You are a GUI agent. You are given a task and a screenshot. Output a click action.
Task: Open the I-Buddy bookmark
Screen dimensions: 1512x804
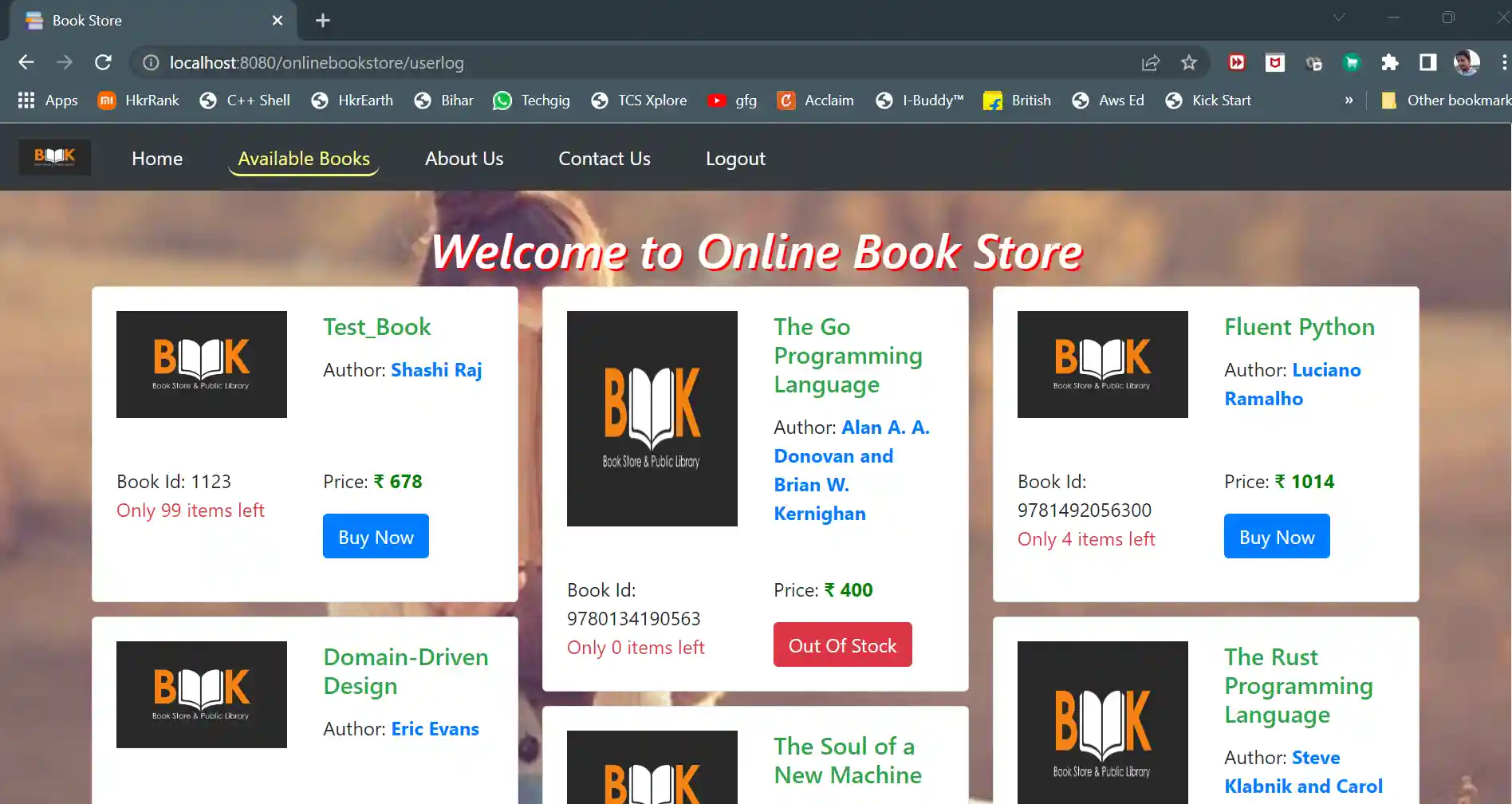pos(919,100)
